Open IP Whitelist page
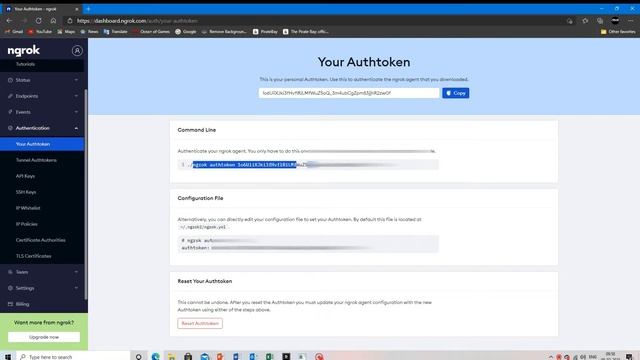 28,208
